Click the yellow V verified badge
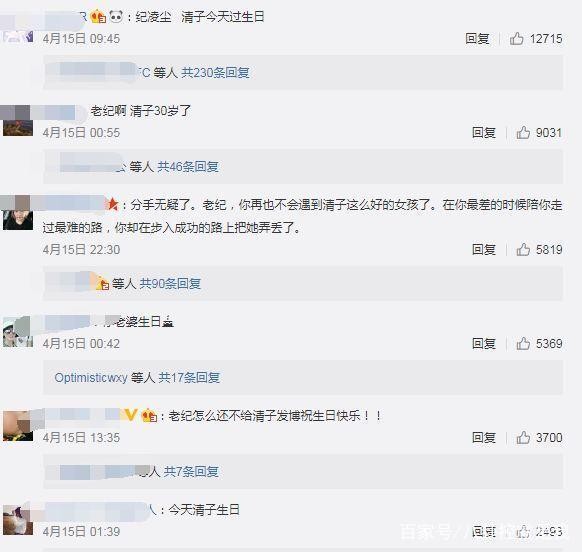This screenshot has height=552, width=582. (131, 415)
